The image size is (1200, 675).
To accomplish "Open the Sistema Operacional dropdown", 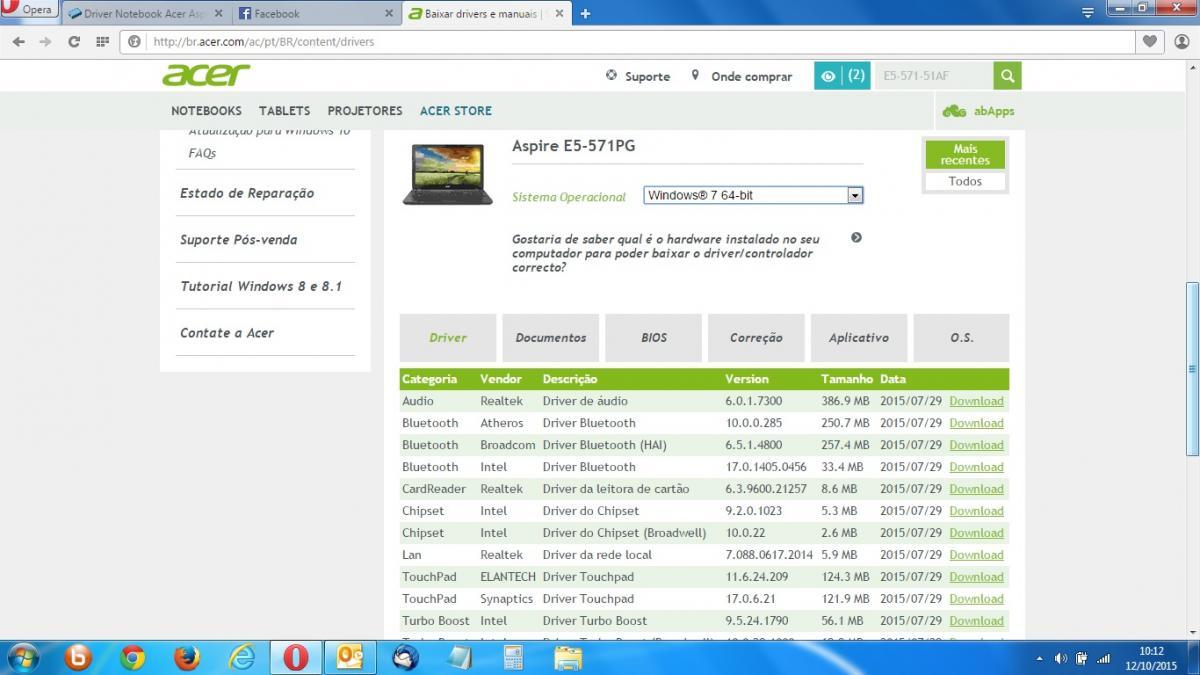I will tap(752, 195).
